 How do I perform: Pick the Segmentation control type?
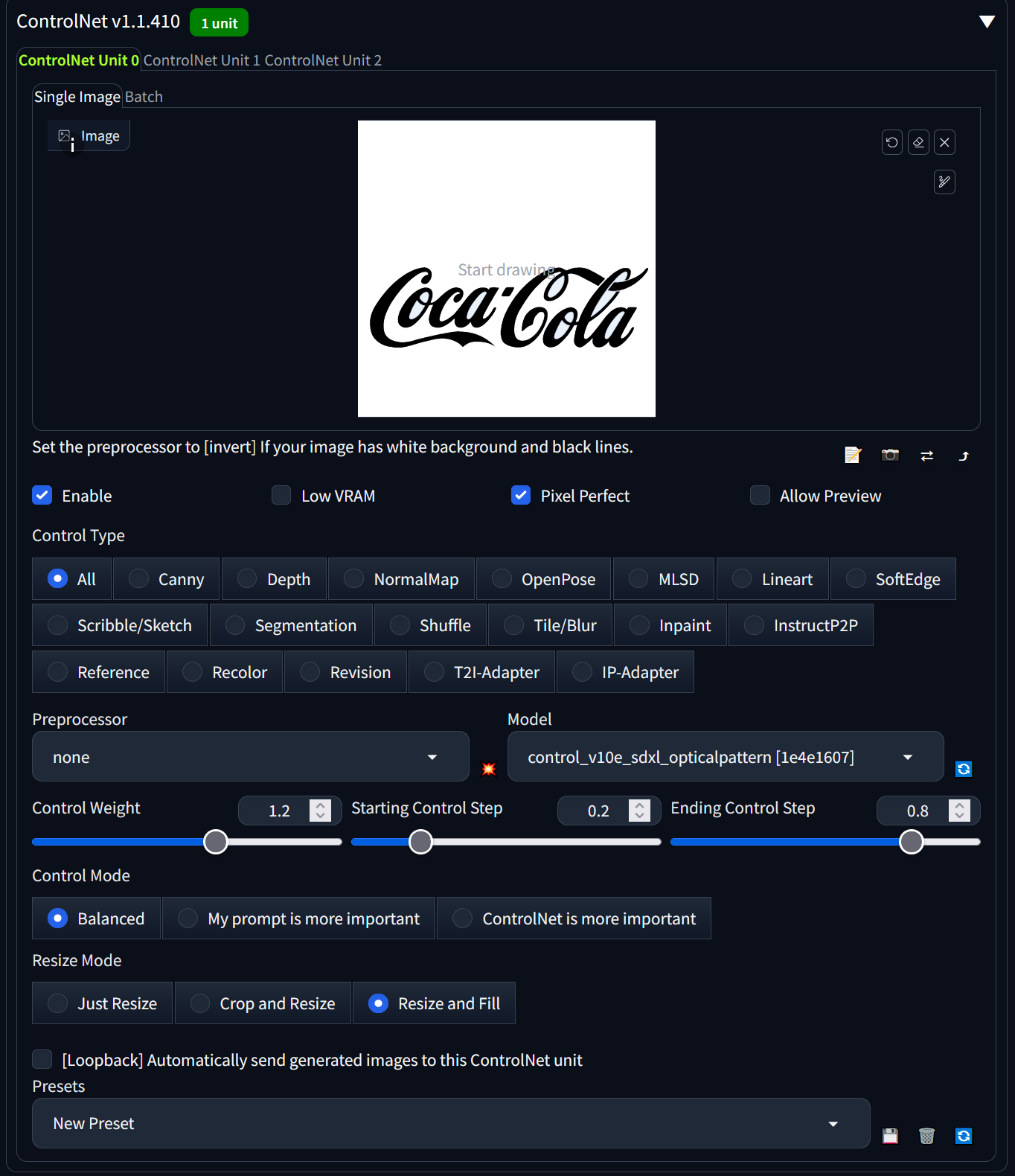[x=291, y=624]
